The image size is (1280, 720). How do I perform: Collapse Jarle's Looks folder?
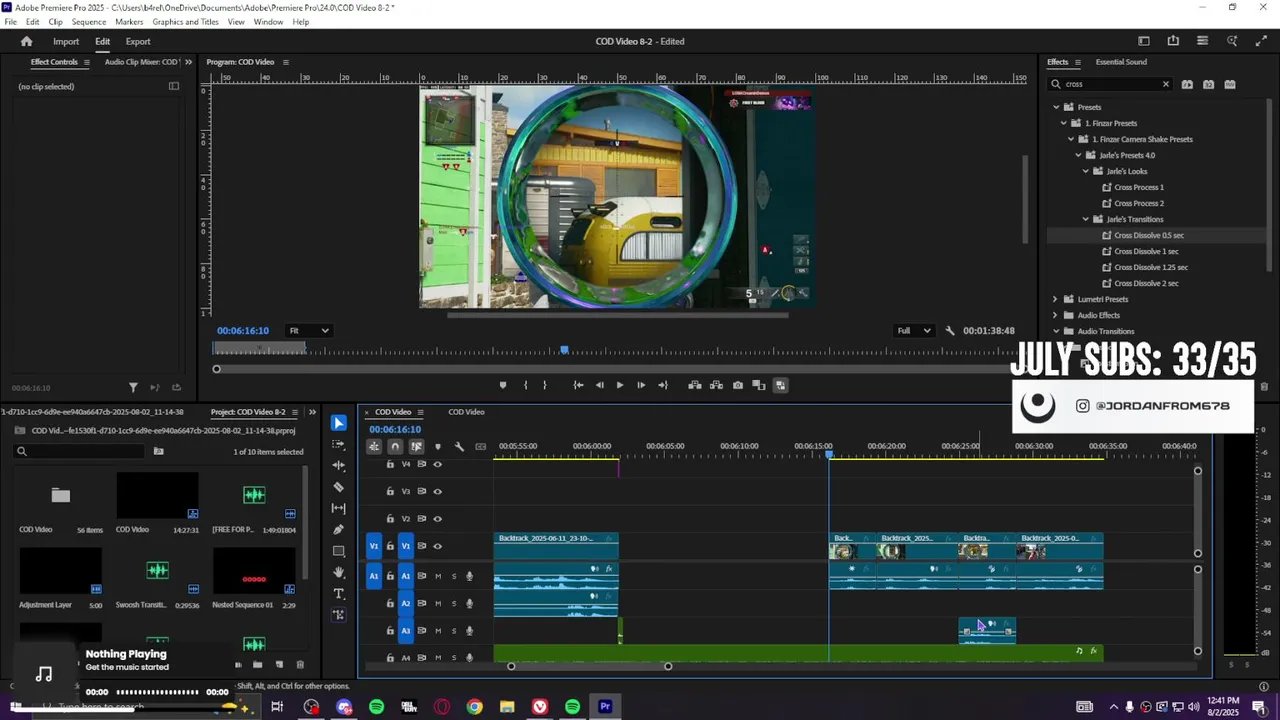pyautogui.click(x=1086, y=171)
